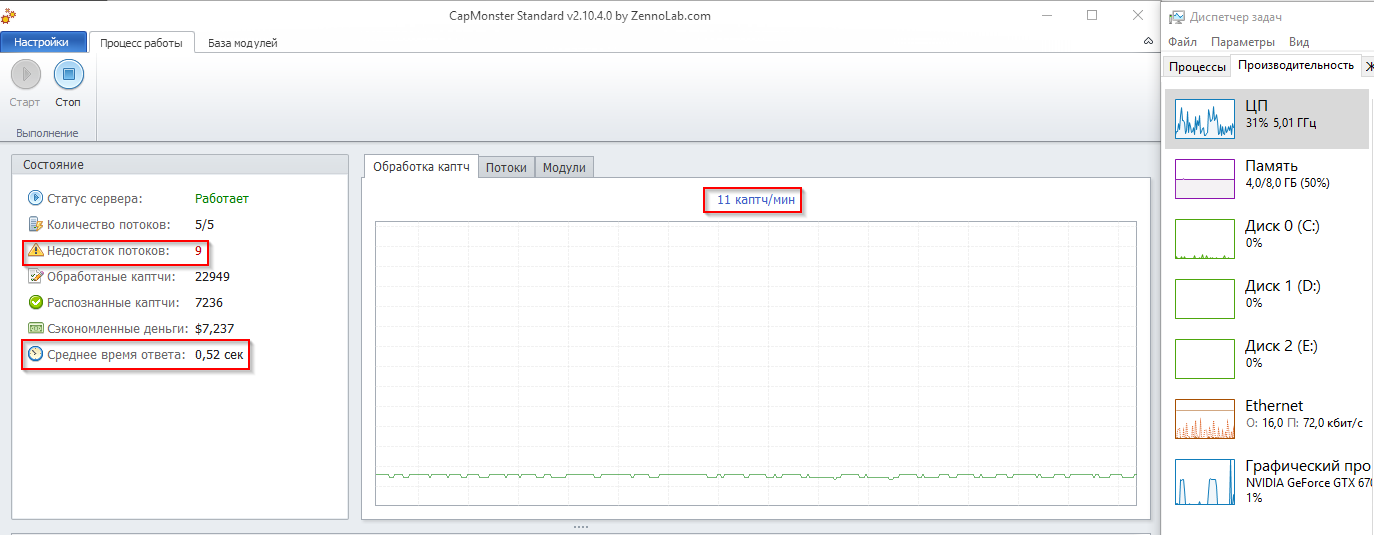Viewport: 1374px width, 535px height.
Task: Open the База модулей tab
Action: [243, 43]
